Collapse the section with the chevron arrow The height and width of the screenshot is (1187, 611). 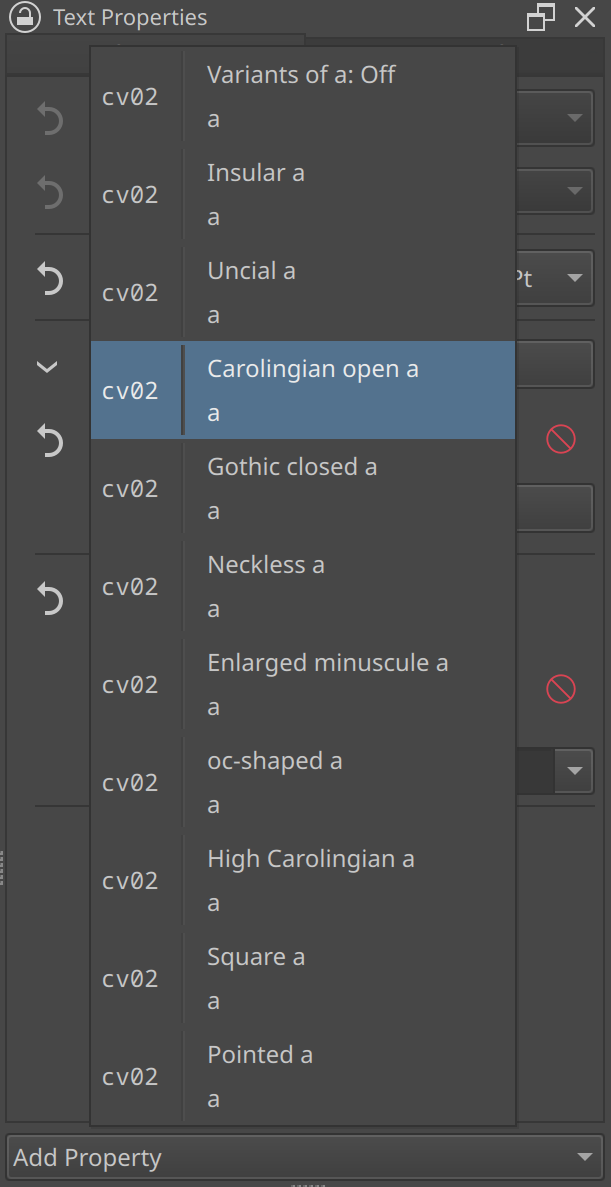point(47,367)
